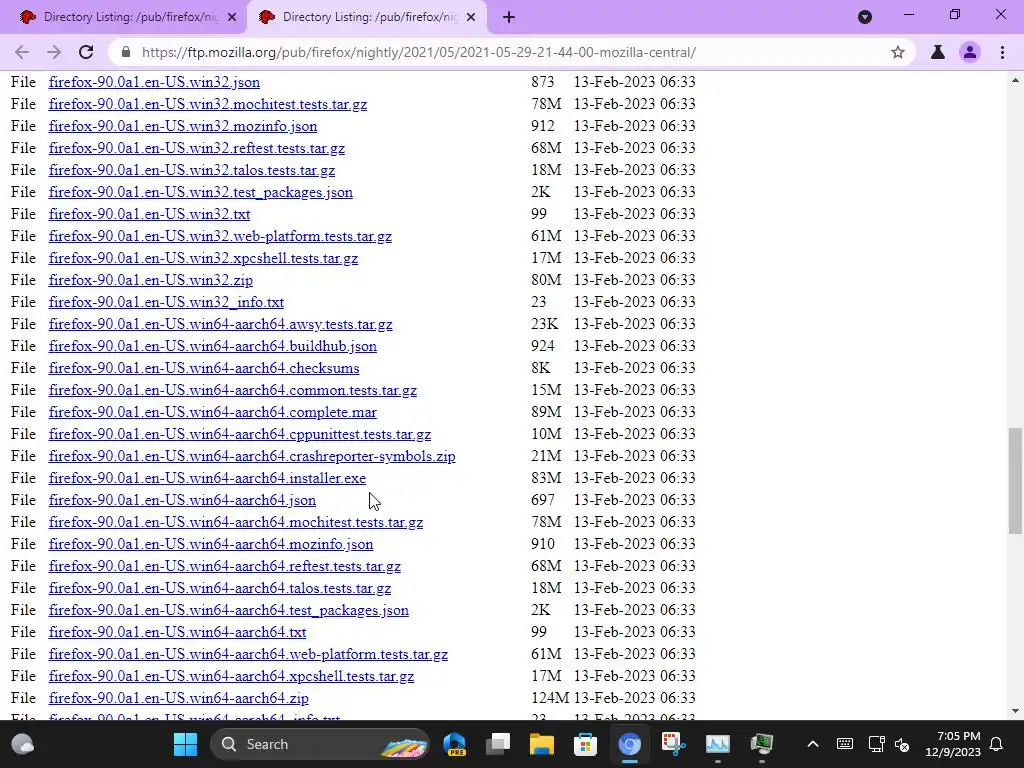
Task: View site information via the lock icon
Action: coord(126,52)
